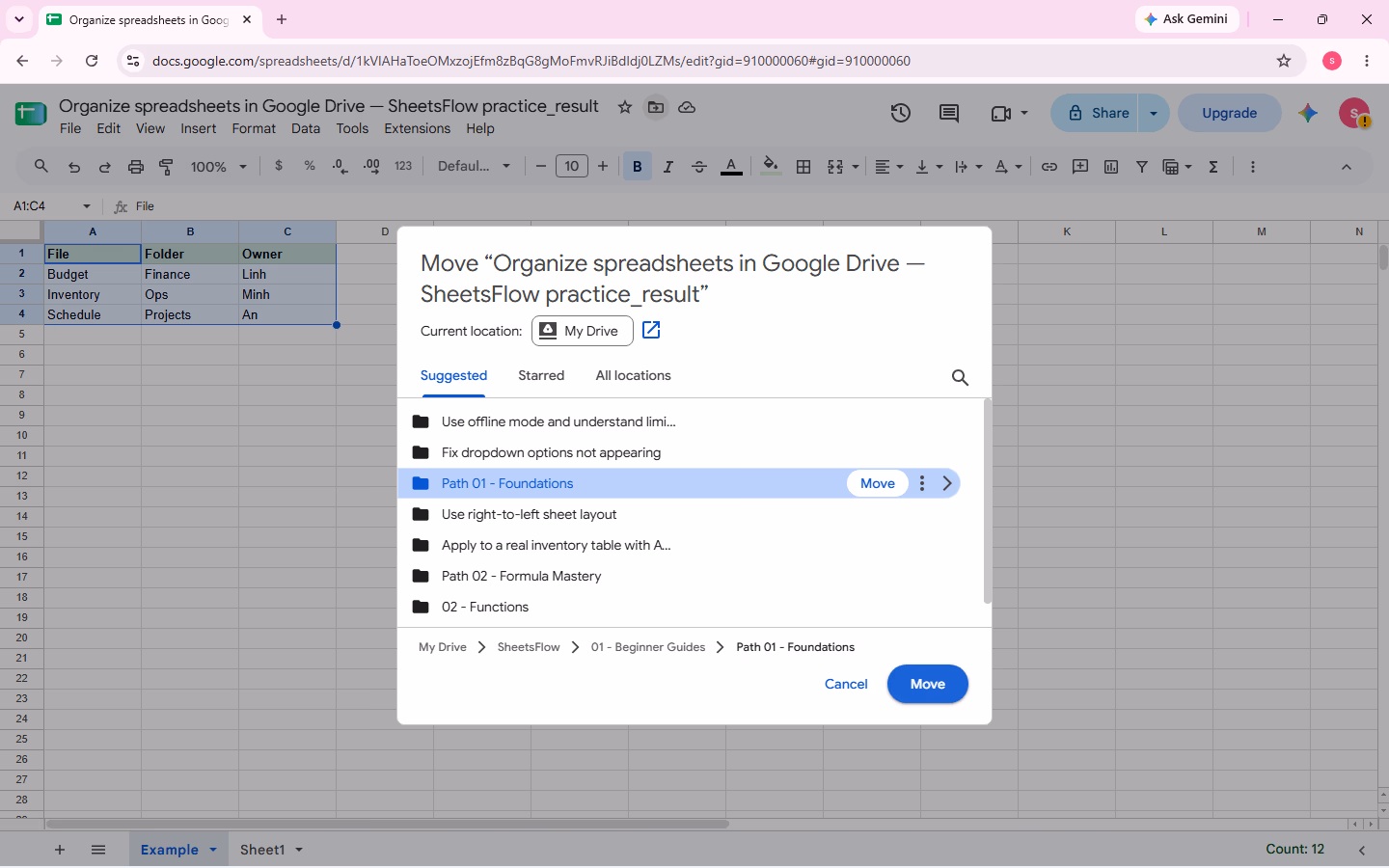Click the blue Move button at dialog bottom
The image size is (1389, 868).
point(927,684)
